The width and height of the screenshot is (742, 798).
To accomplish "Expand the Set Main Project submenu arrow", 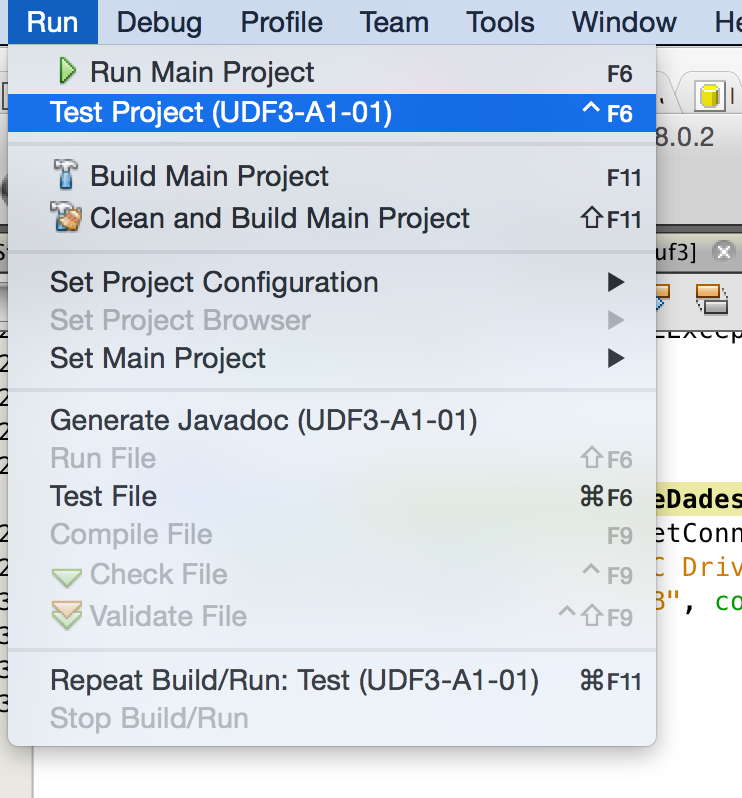I will [x=616, y=358].
